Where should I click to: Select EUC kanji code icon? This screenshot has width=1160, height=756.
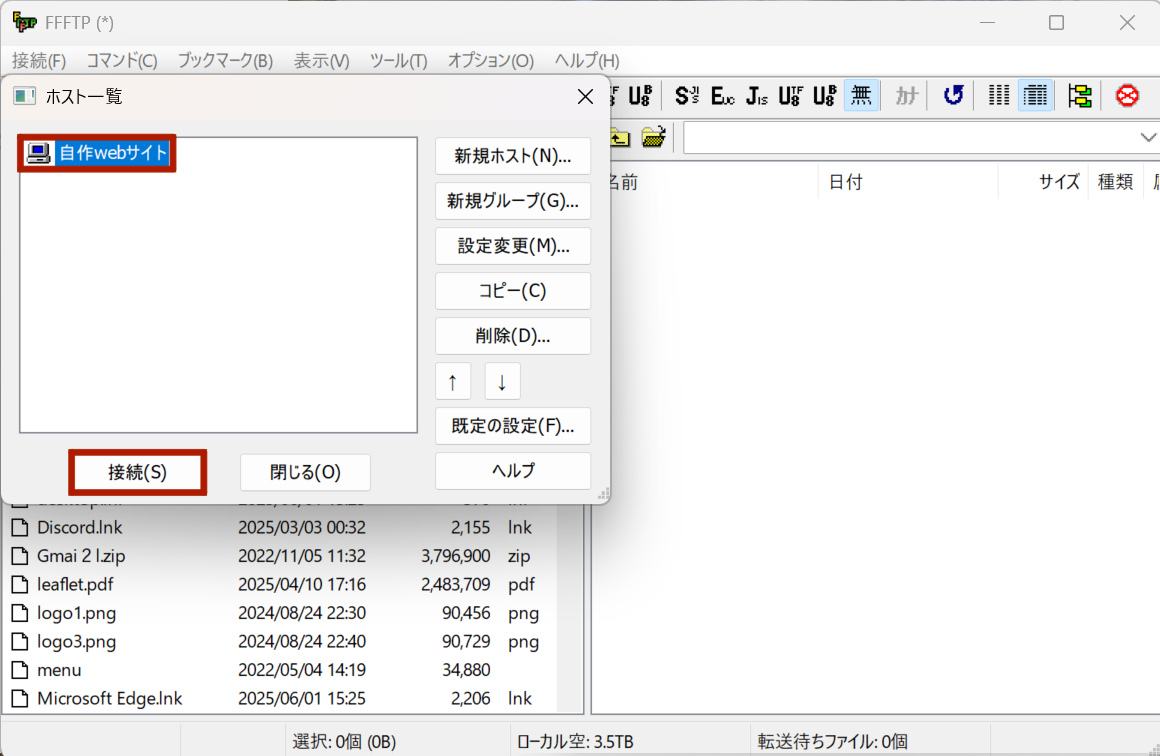[722, 96]
